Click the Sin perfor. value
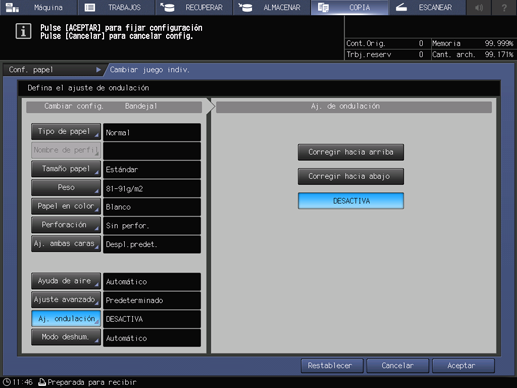 click(152, 226)
